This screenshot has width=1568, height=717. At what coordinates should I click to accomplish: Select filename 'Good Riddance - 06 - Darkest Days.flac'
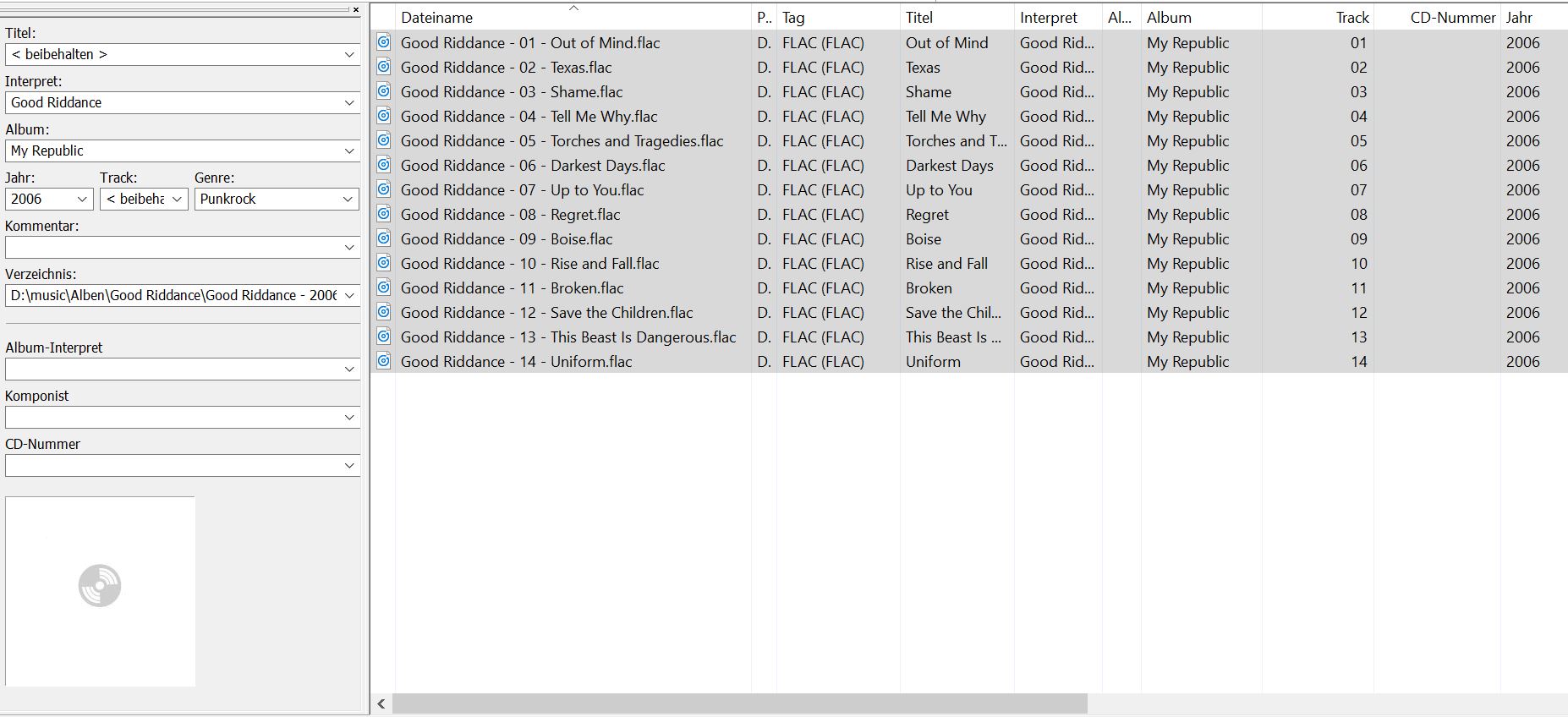click(533, 165)
